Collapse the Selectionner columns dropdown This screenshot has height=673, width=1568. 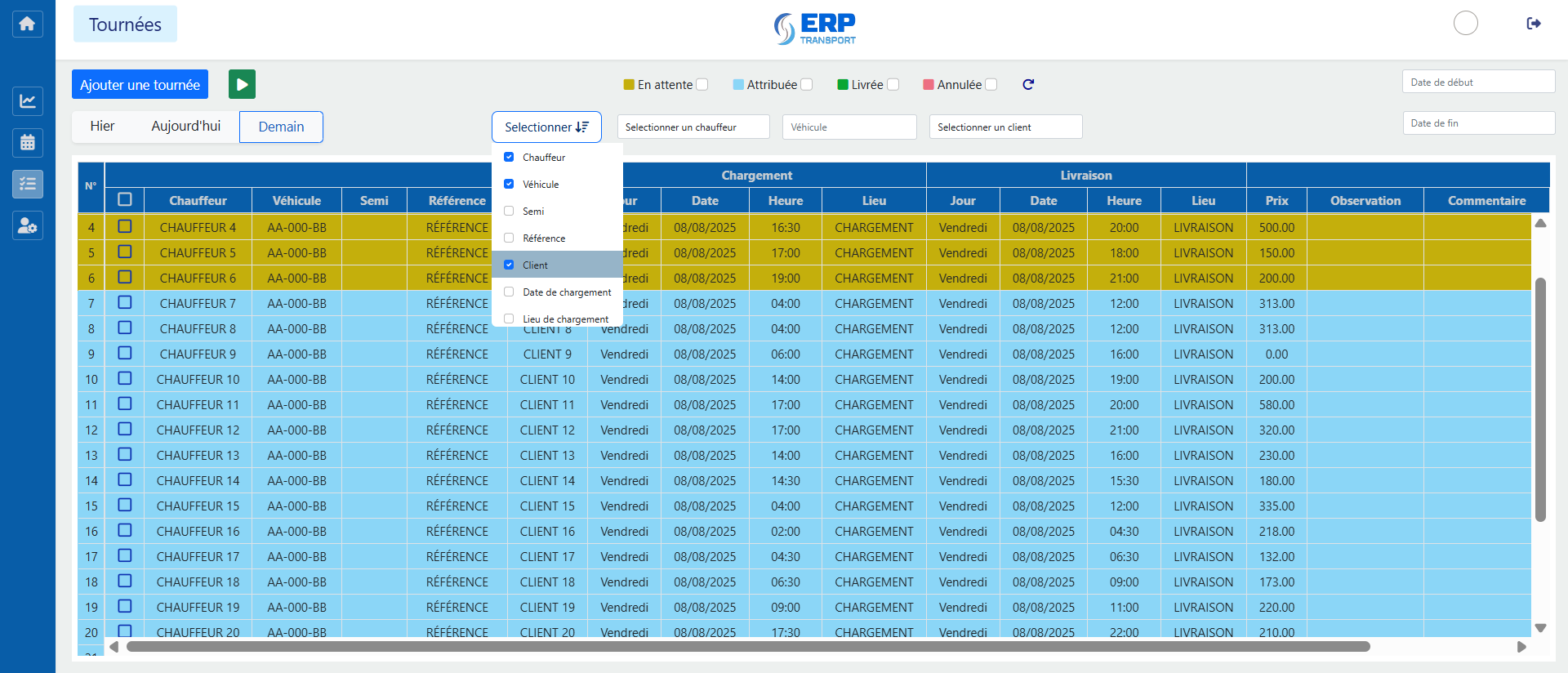(x=546, y=127)
